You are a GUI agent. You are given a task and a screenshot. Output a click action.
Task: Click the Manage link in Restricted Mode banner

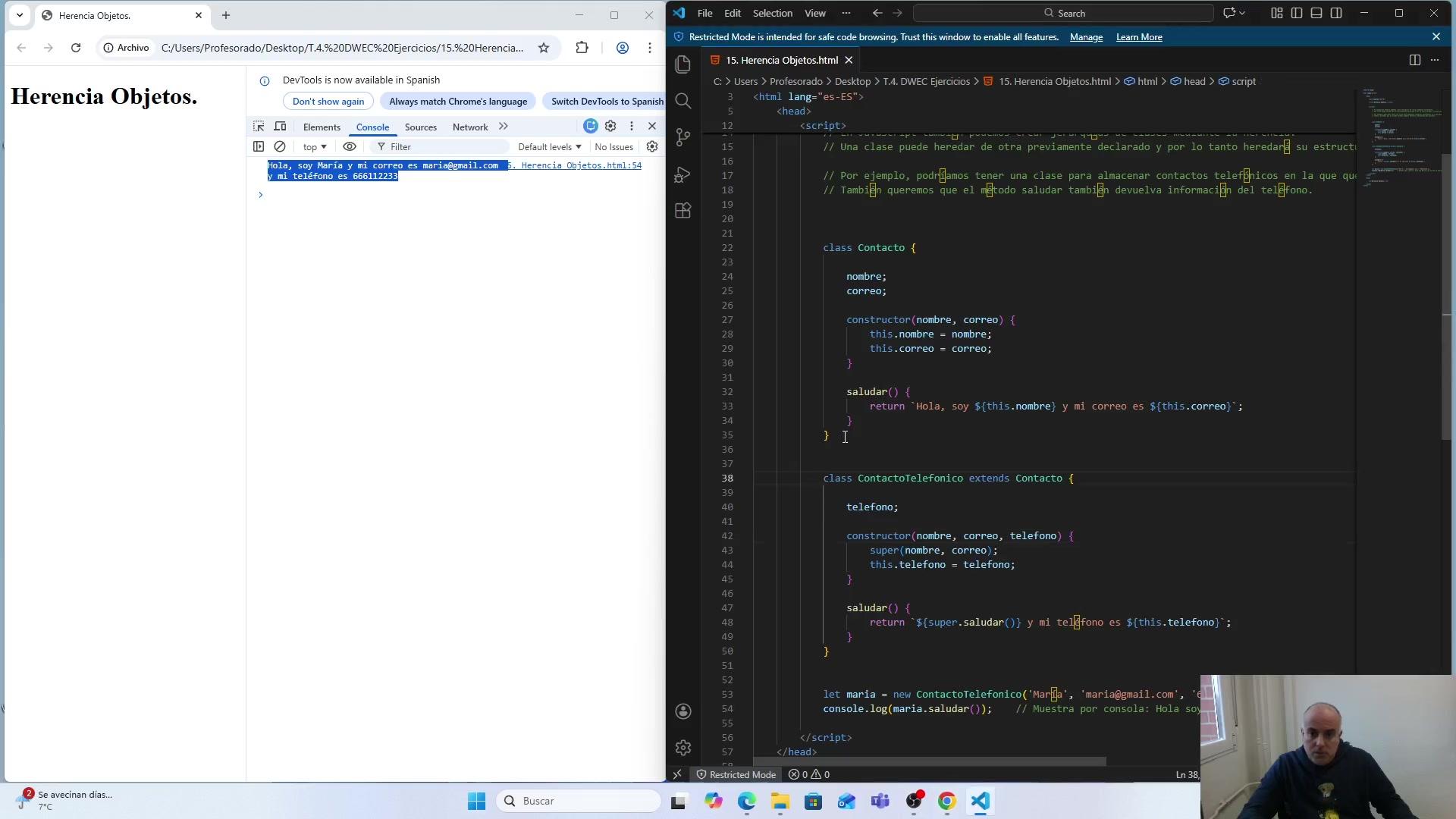(1086, 37)
